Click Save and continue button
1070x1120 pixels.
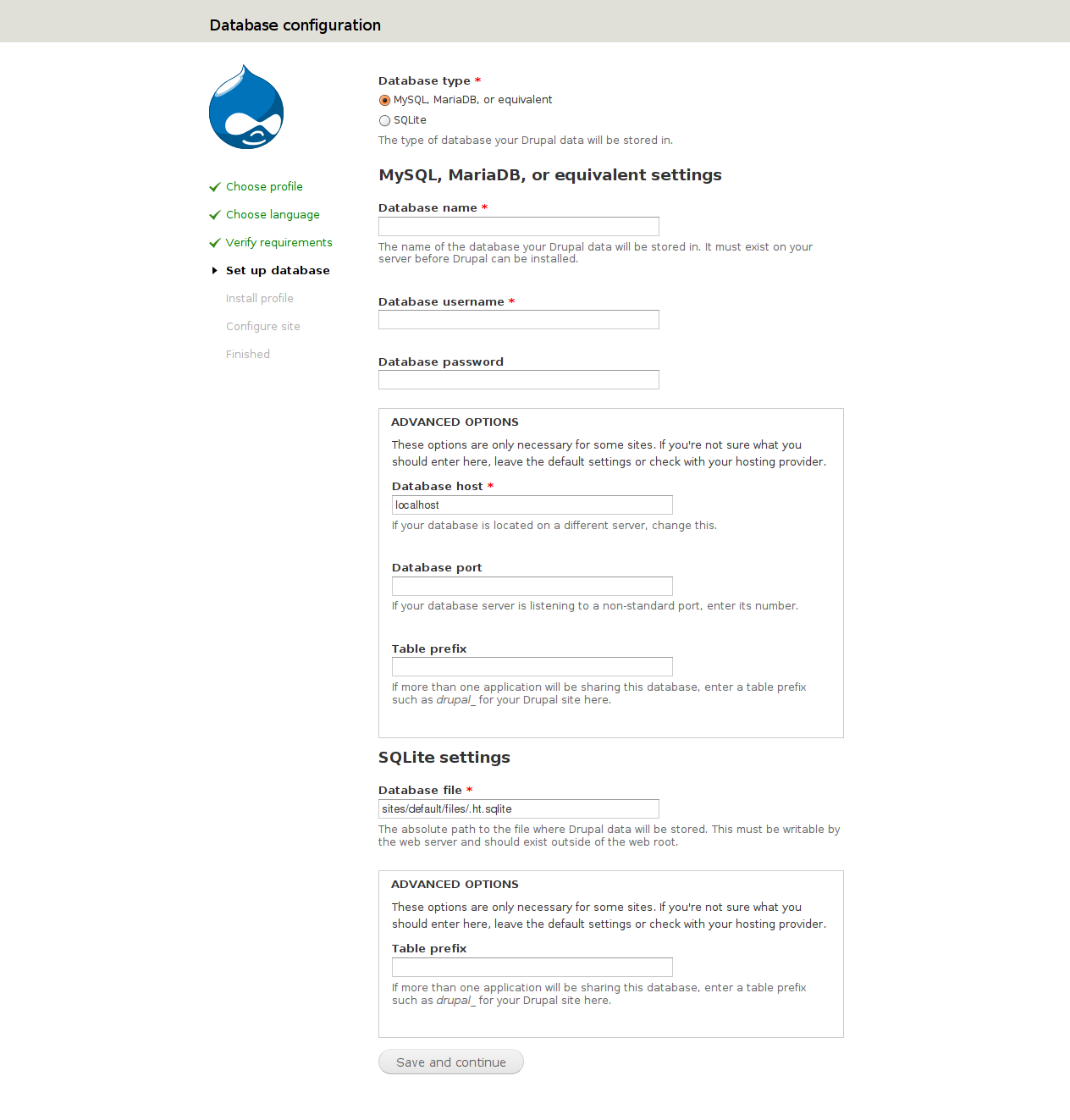(x=451, y=1062)
